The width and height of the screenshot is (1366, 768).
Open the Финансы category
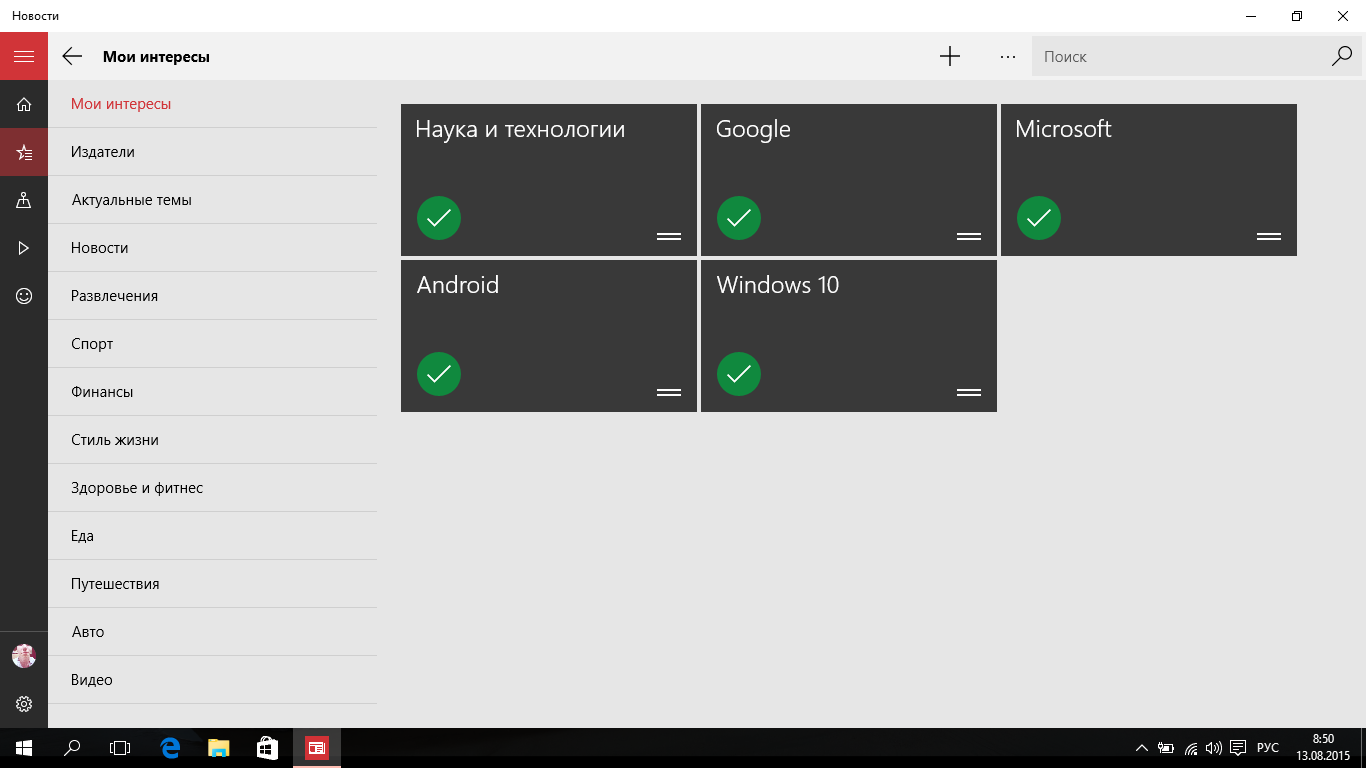[213, 392]
